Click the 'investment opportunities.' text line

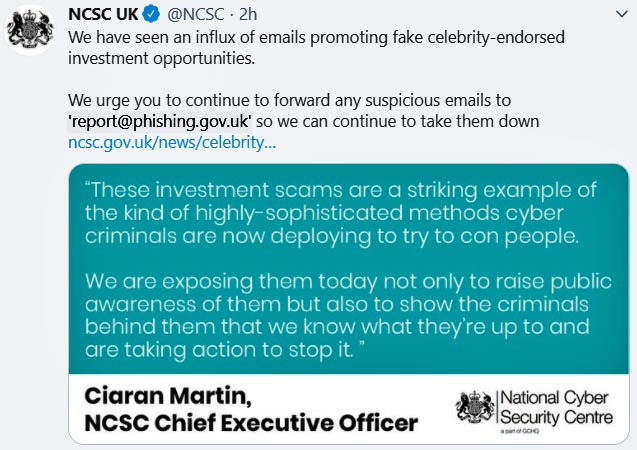pyautogui.click(x=162, y=58)
